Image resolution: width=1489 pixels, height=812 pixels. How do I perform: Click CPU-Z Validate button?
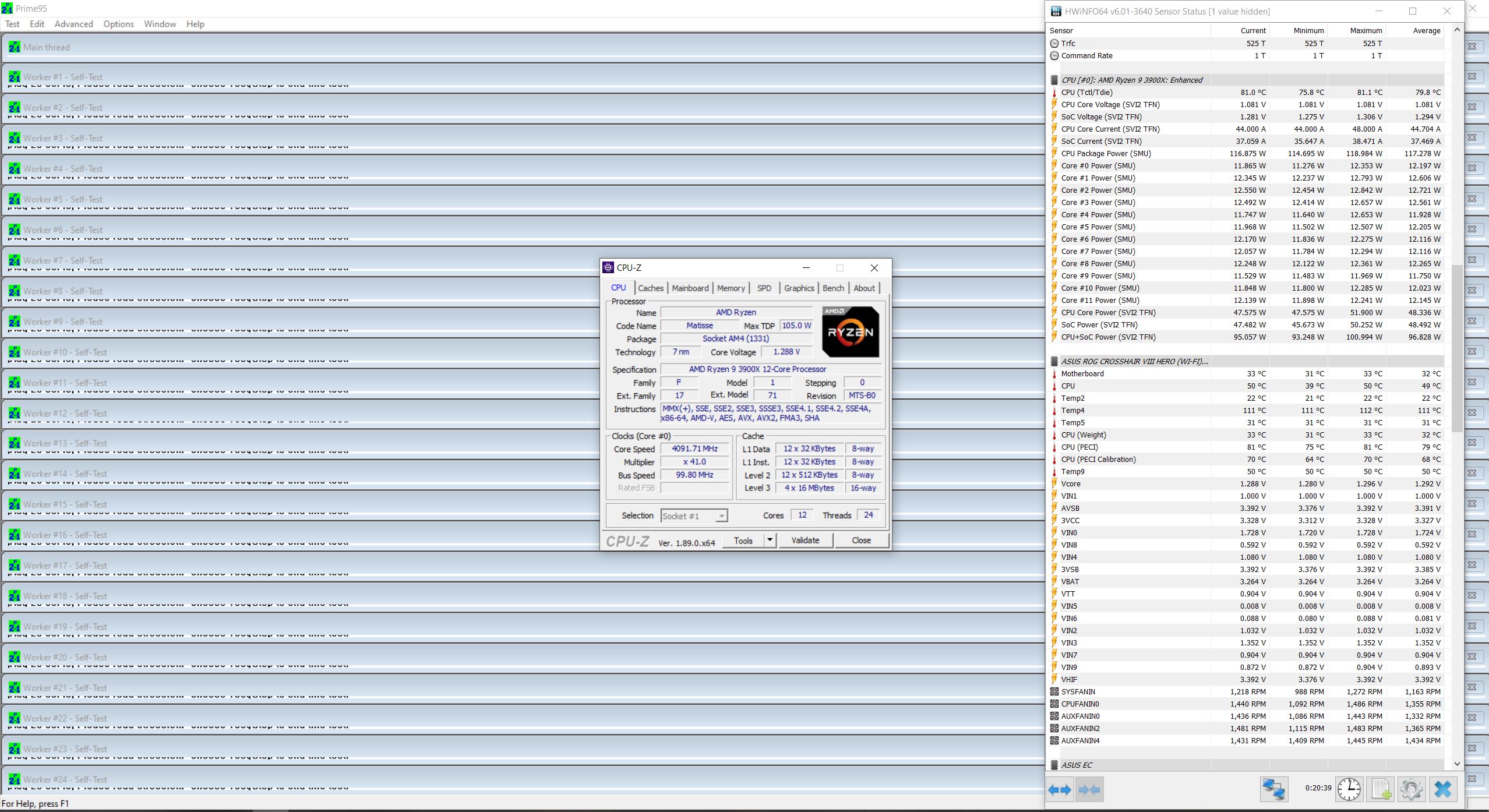(805, 541)
